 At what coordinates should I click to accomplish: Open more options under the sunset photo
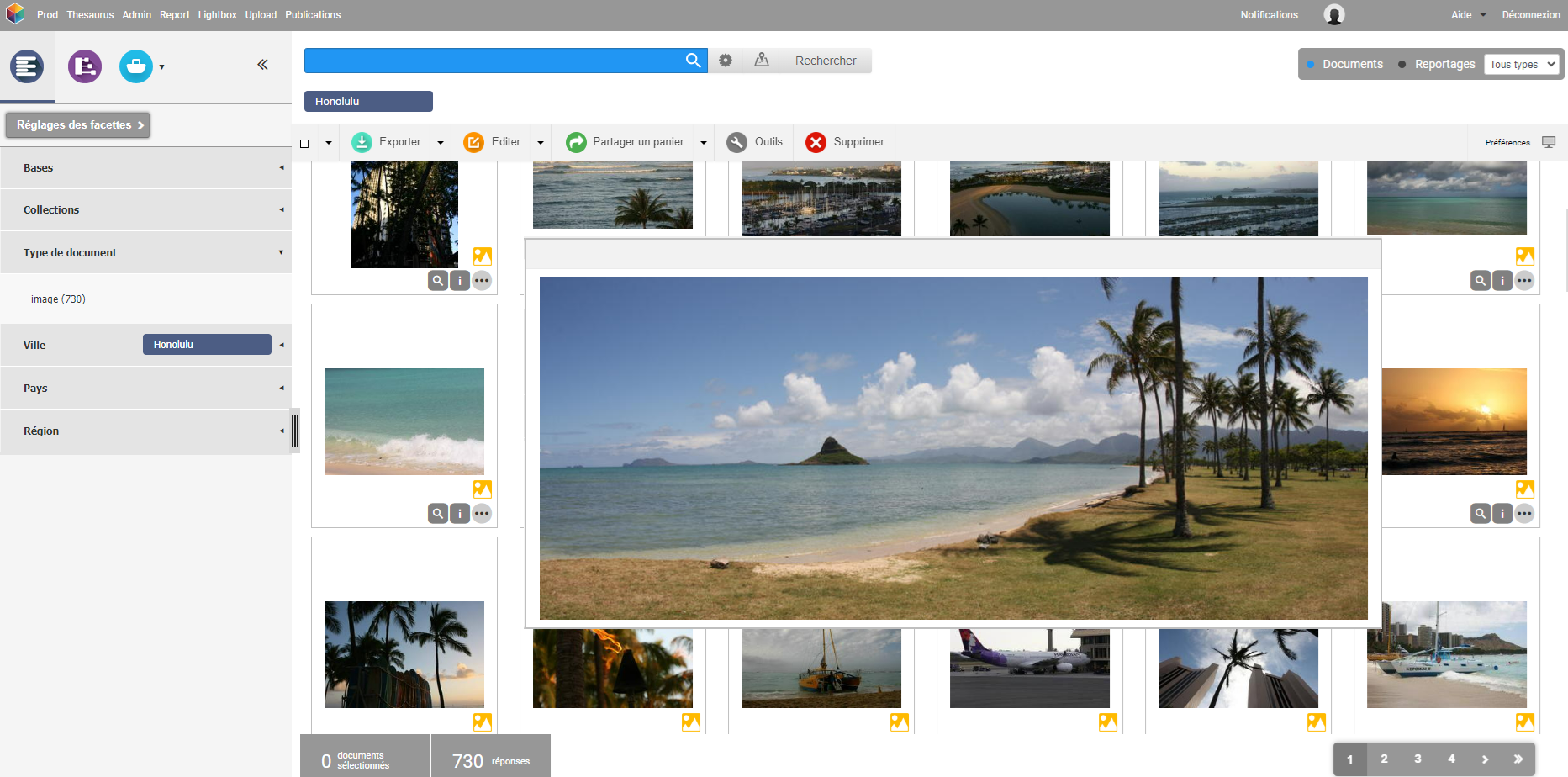point(1524,514)
